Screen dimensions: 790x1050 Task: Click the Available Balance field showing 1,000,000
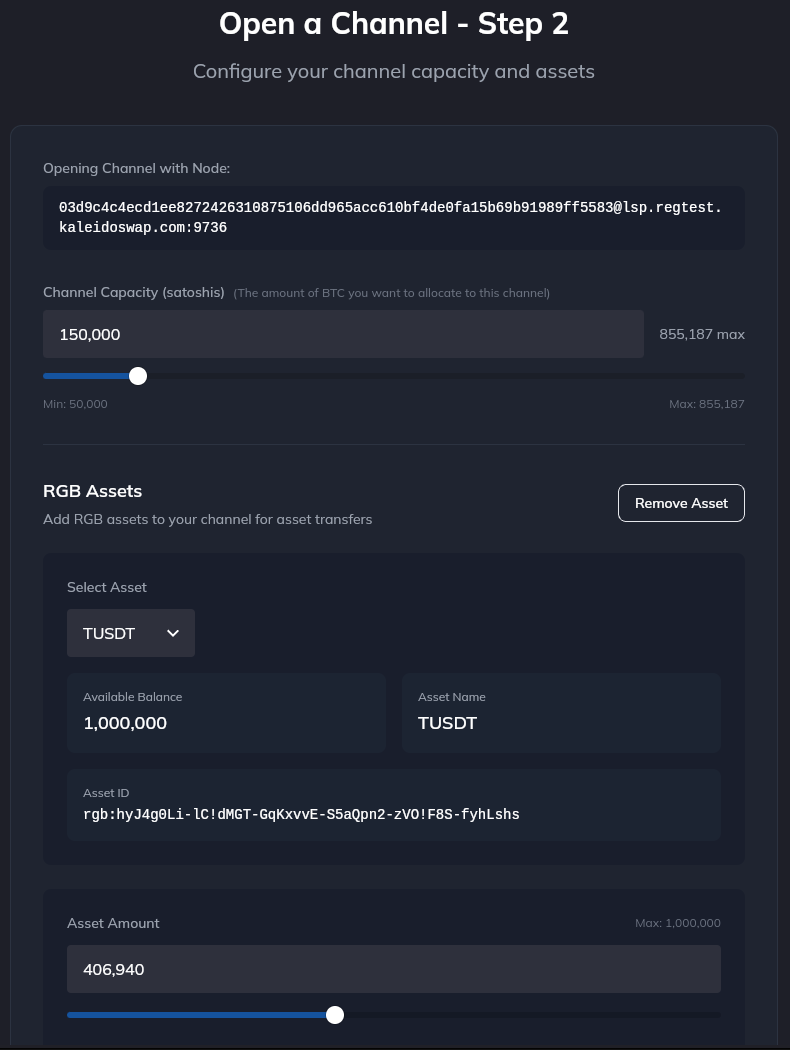(226, 712)
